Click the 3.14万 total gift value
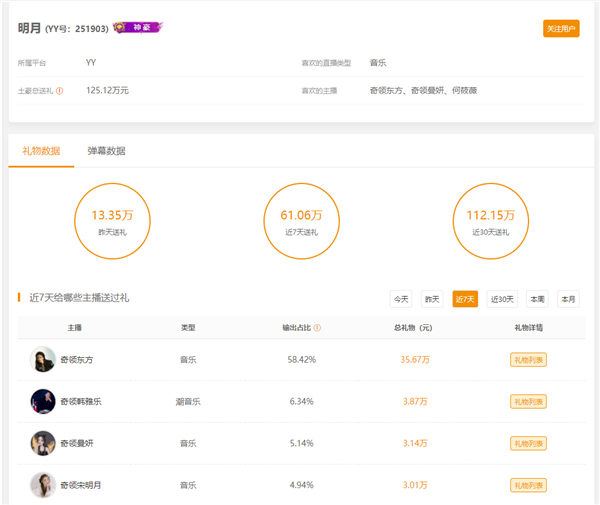Image resolution: width=600 pixels, height=505 pixels. [415, 443]
